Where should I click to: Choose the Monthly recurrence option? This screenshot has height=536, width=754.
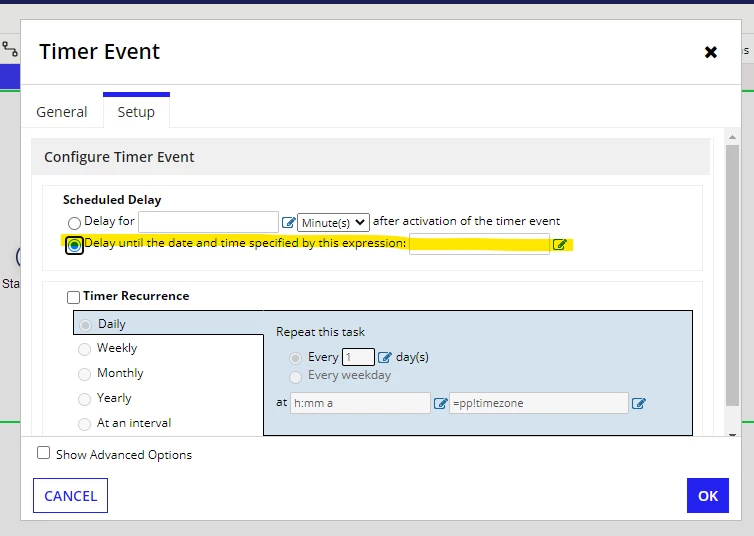[84, 374]
